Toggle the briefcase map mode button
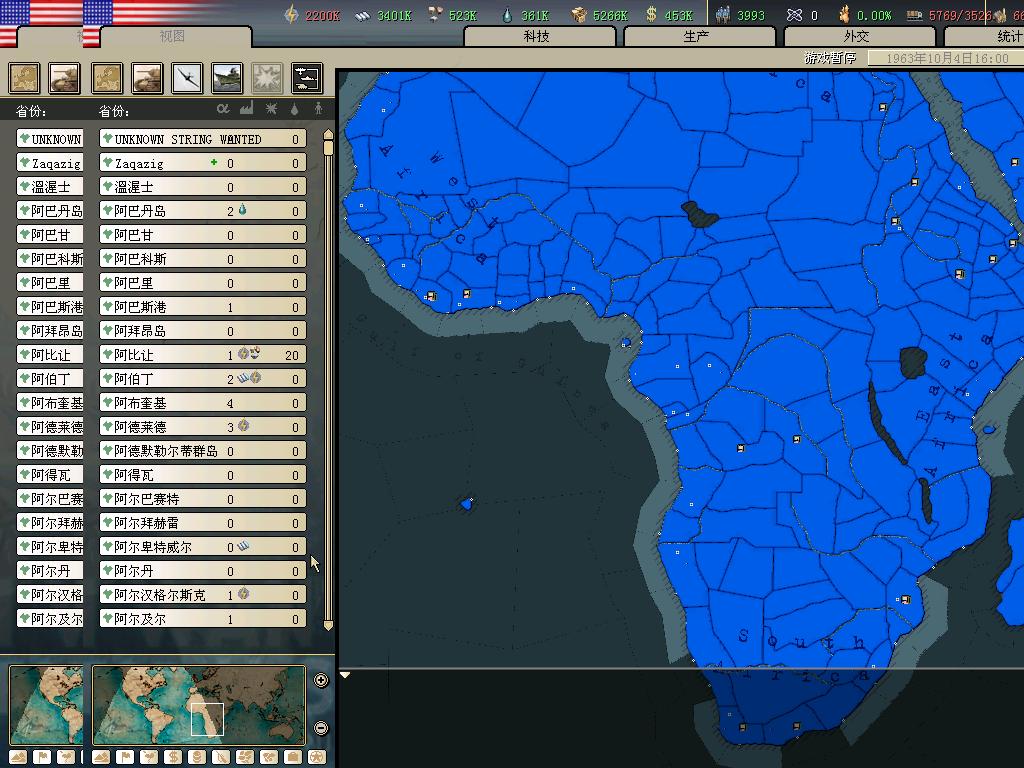 pos(293,758)
